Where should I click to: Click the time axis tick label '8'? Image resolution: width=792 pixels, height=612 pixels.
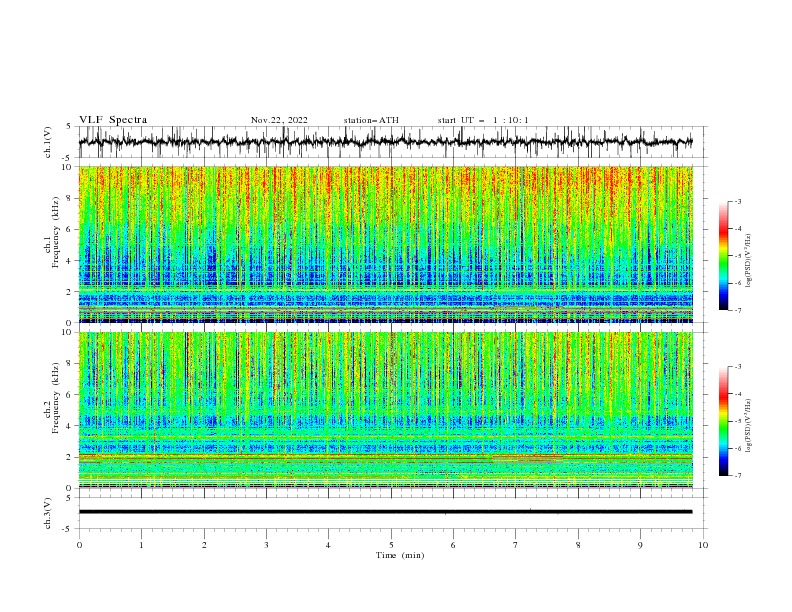pyautogui.click(x=578, y=545)
